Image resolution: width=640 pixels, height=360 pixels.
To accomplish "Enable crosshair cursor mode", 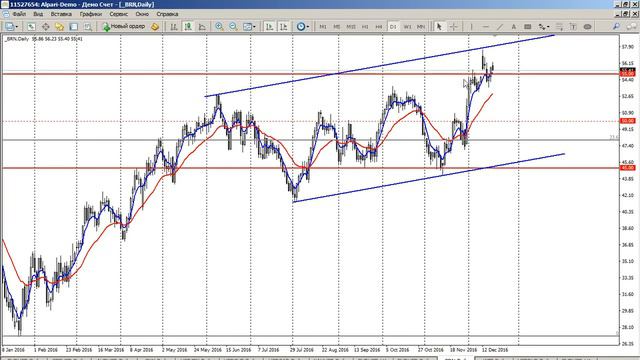I will coord(453,27).
